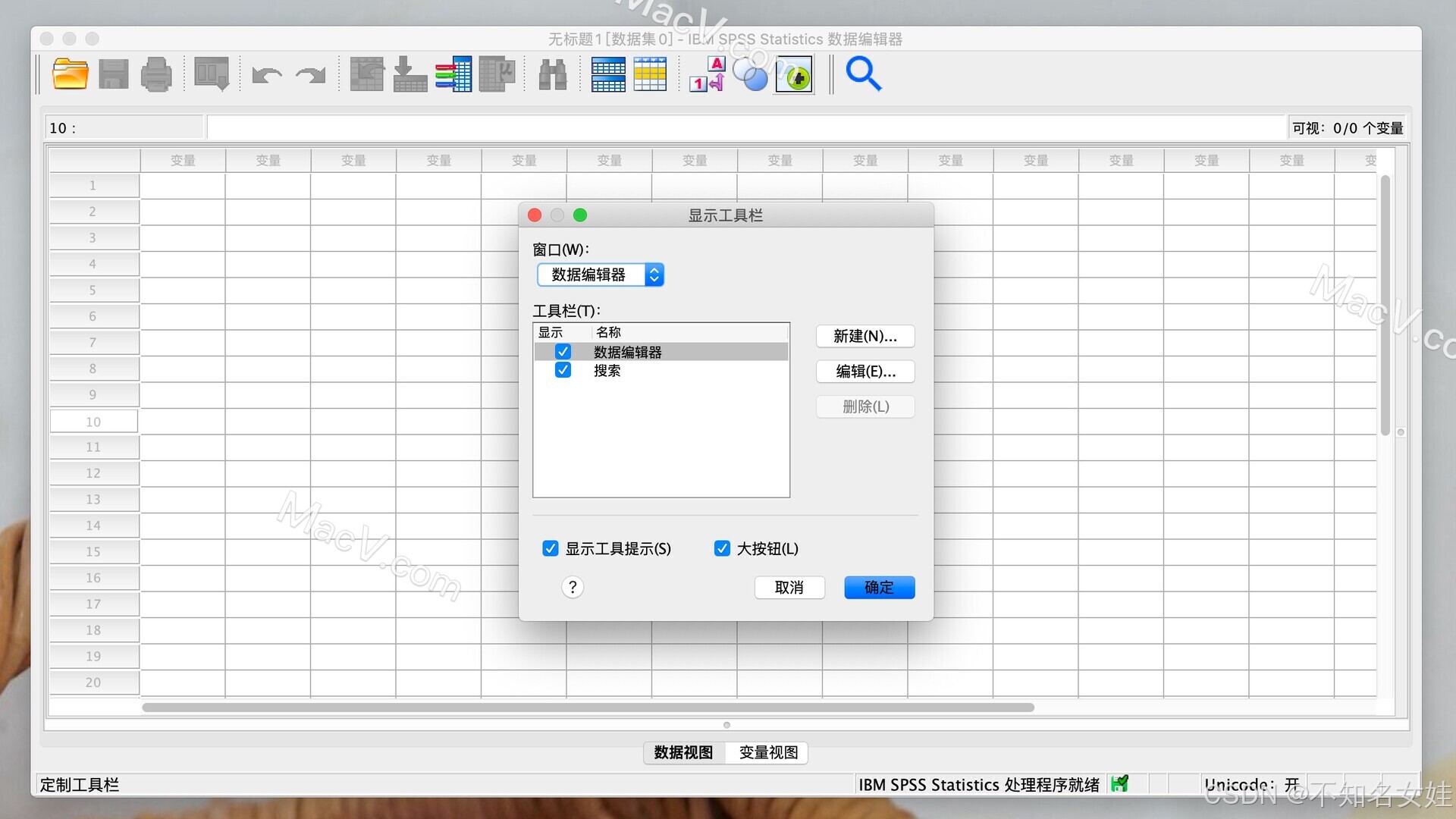
Task: Click the Save floppy disk icon
Action: (x=114, y=75)
